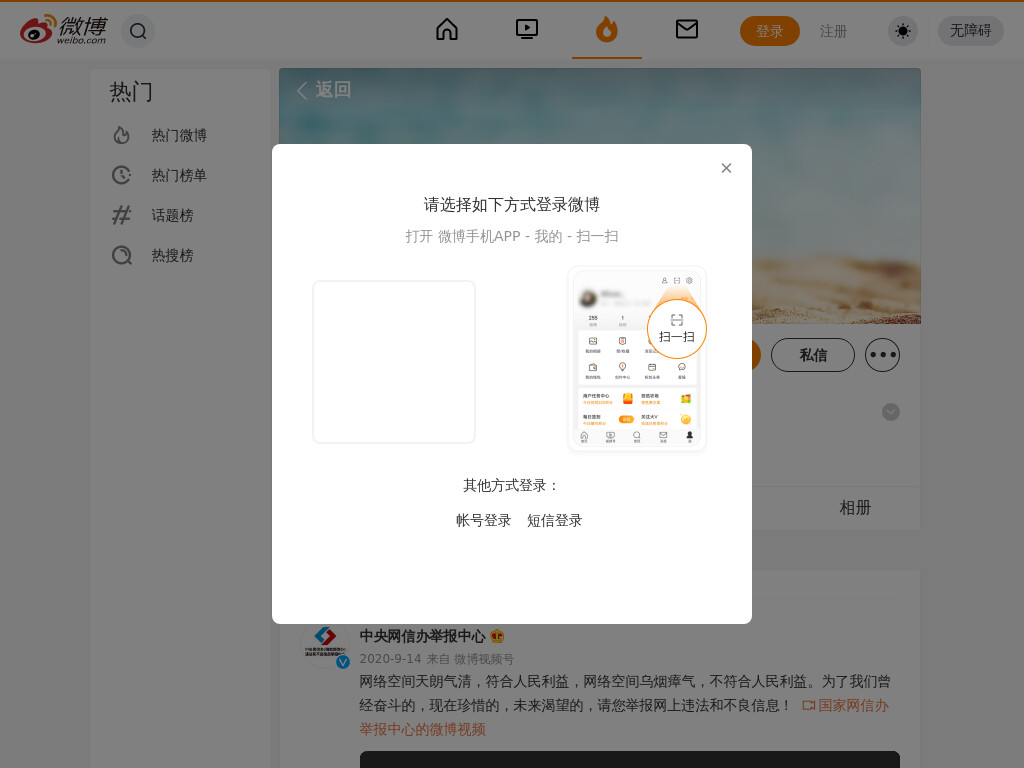The image size is (1024, 768).
Task: Click the phone scan illustration
Action: [x=637, y=359]
